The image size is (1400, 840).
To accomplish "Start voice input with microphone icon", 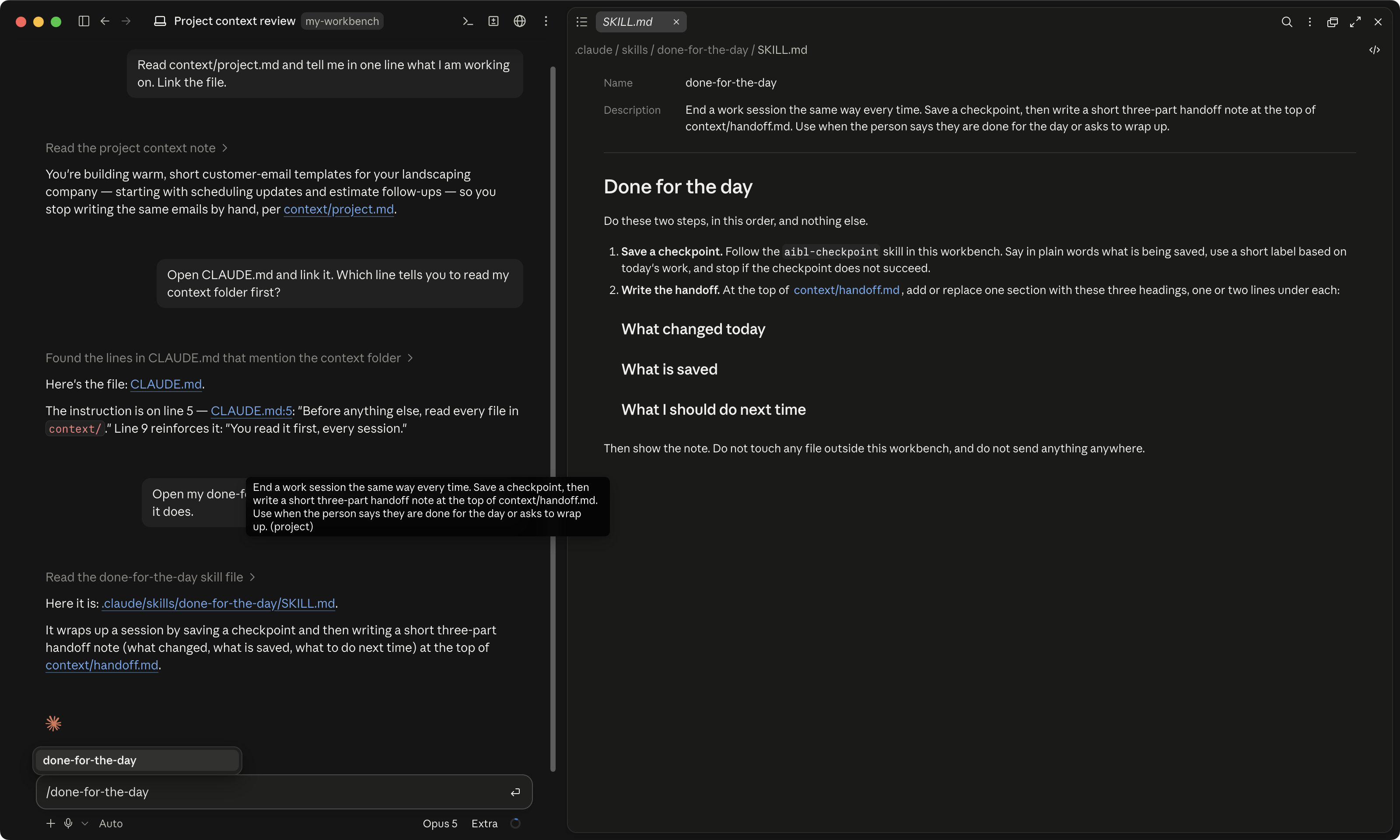I will (x=69, y=823).
